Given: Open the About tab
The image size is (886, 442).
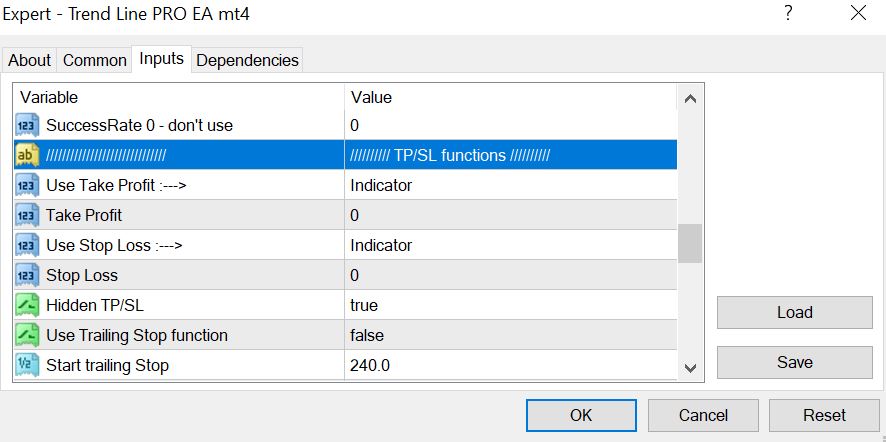Looking at the screenshot, I should (x=29, y=60).
